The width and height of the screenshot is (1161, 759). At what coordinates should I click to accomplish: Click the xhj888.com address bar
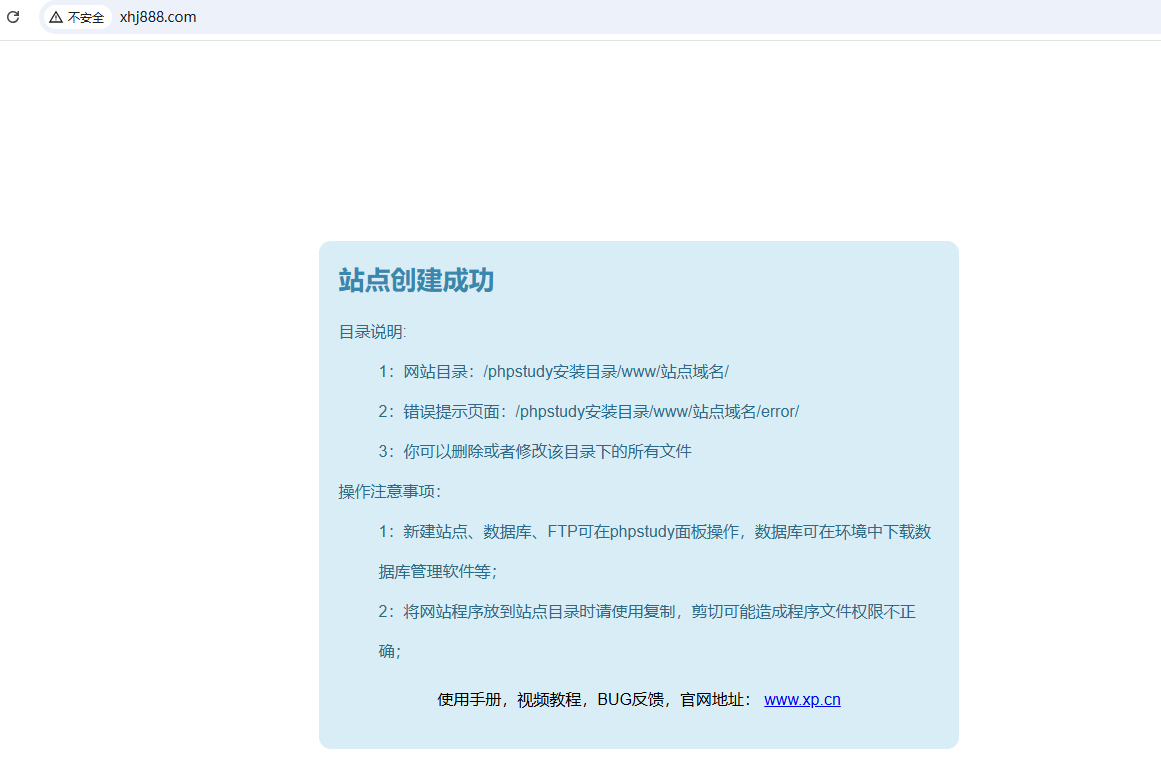157,17
